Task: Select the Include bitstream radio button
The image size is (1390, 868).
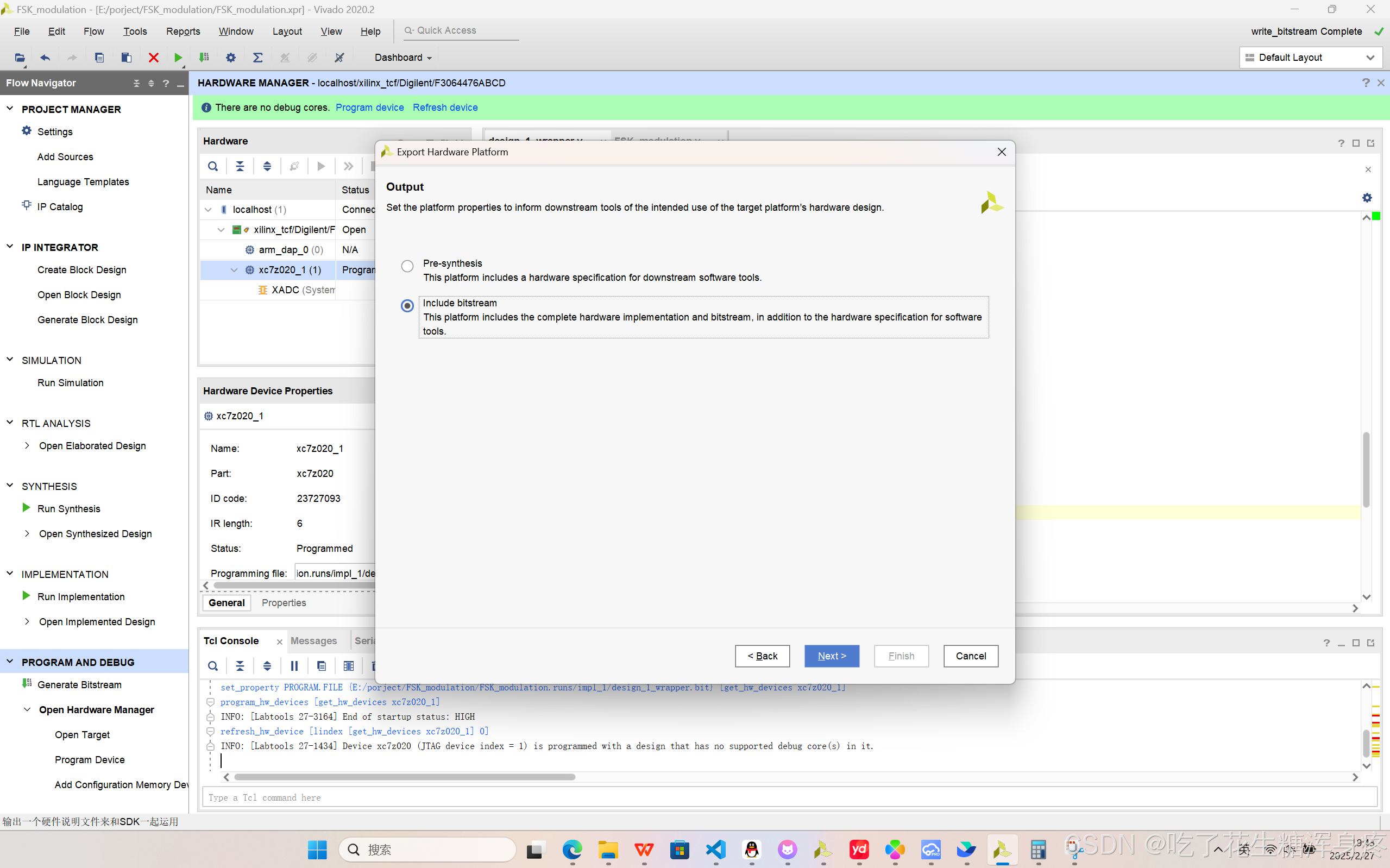Action: click(x=407, y=305)
